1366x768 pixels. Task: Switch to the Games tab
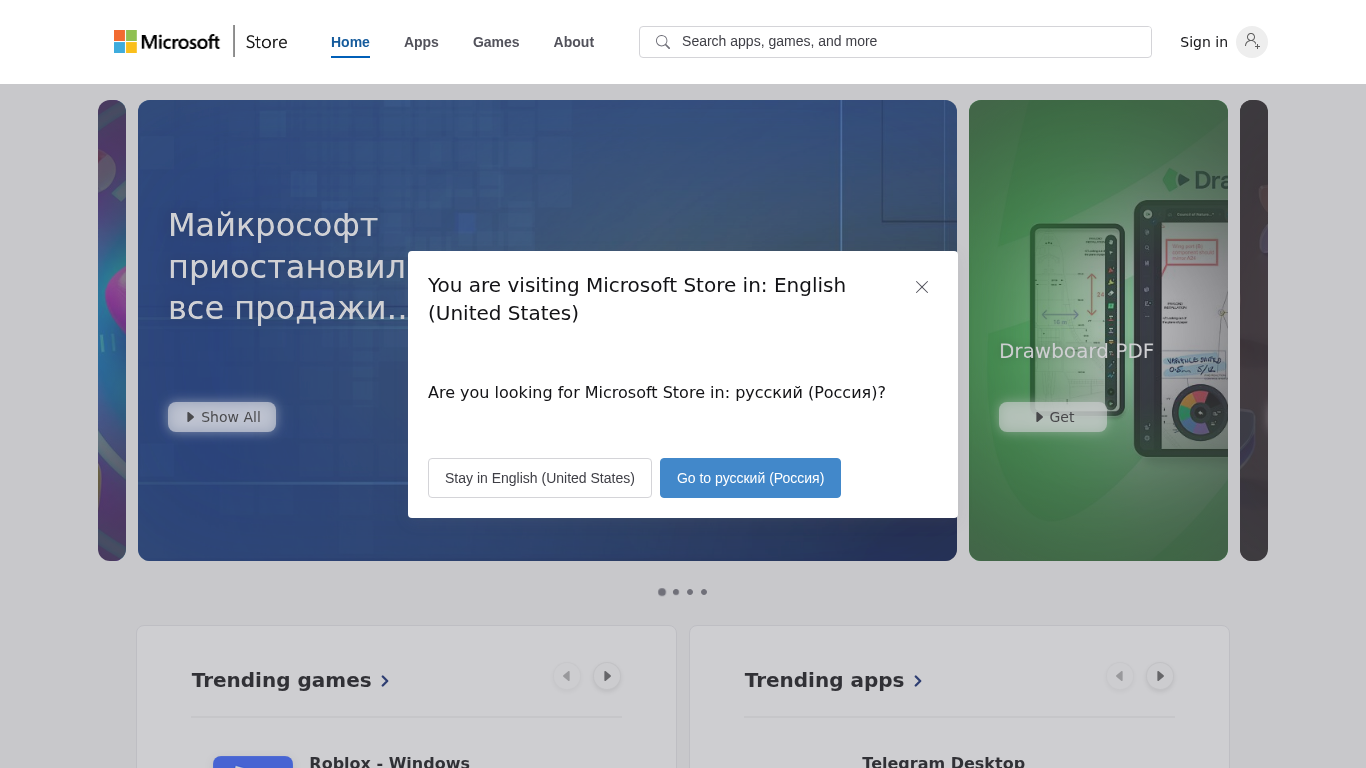tap(496, 42)
